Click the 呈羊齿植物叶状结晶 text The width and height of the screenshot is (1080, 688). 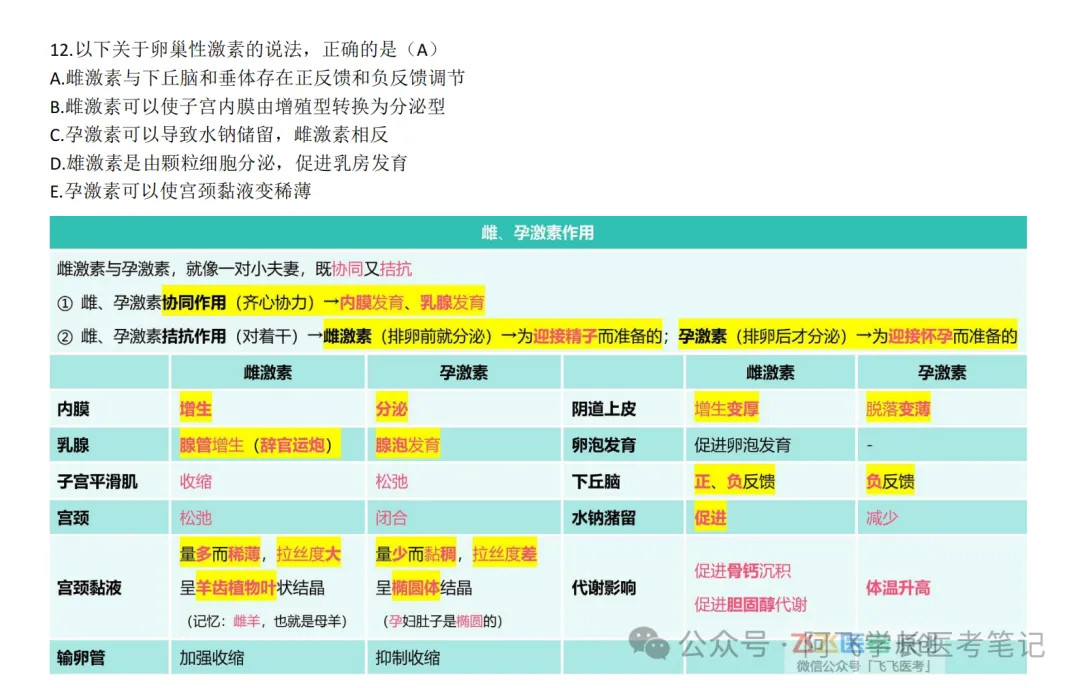pyautogui.click(x=252, y=587)
